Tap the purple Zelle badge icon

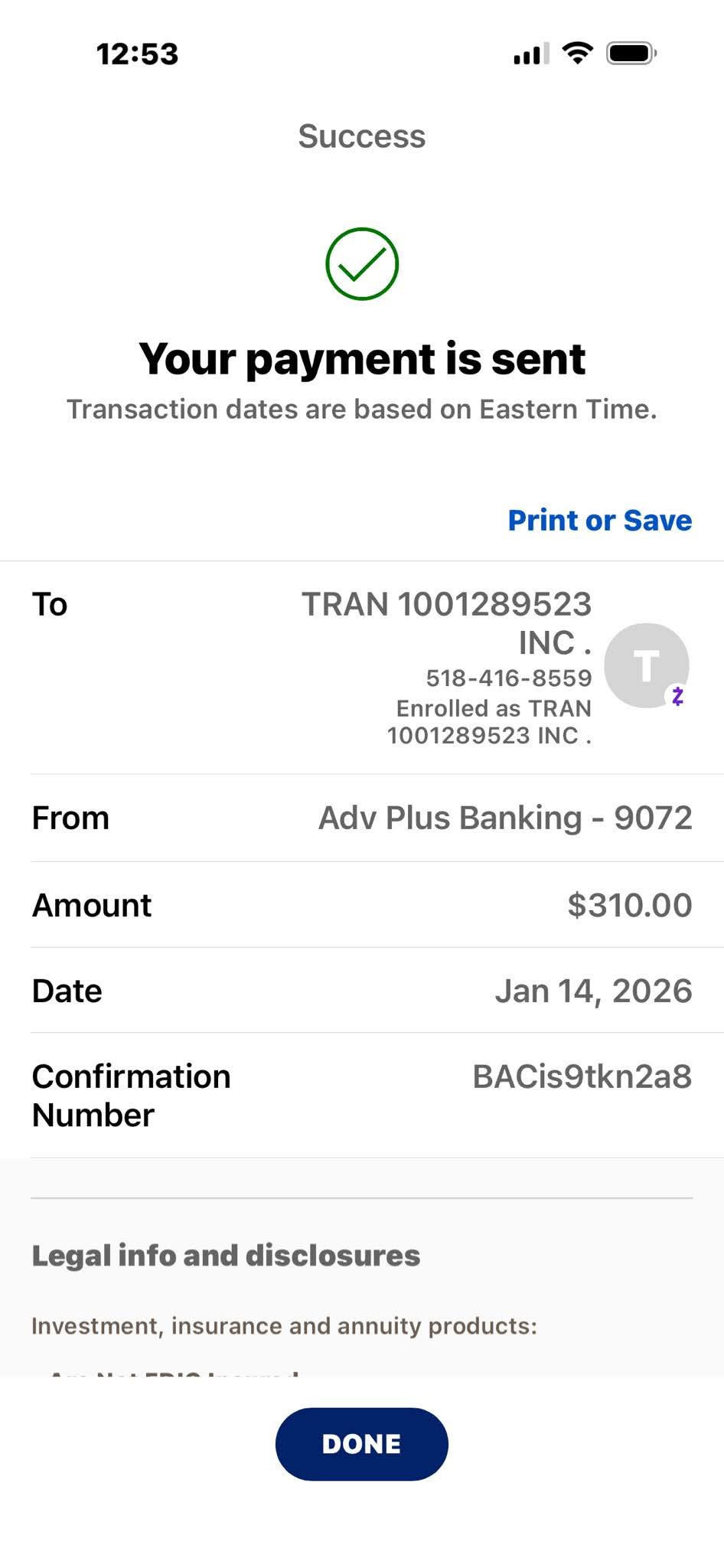677,696
